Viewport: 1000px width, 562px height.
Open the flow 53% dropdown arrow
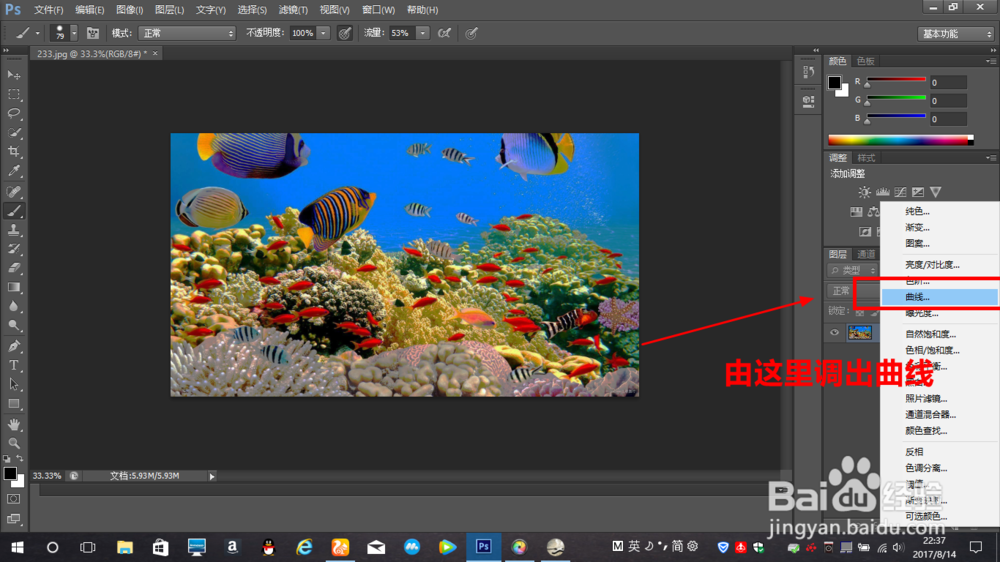[x=423, y=33]
